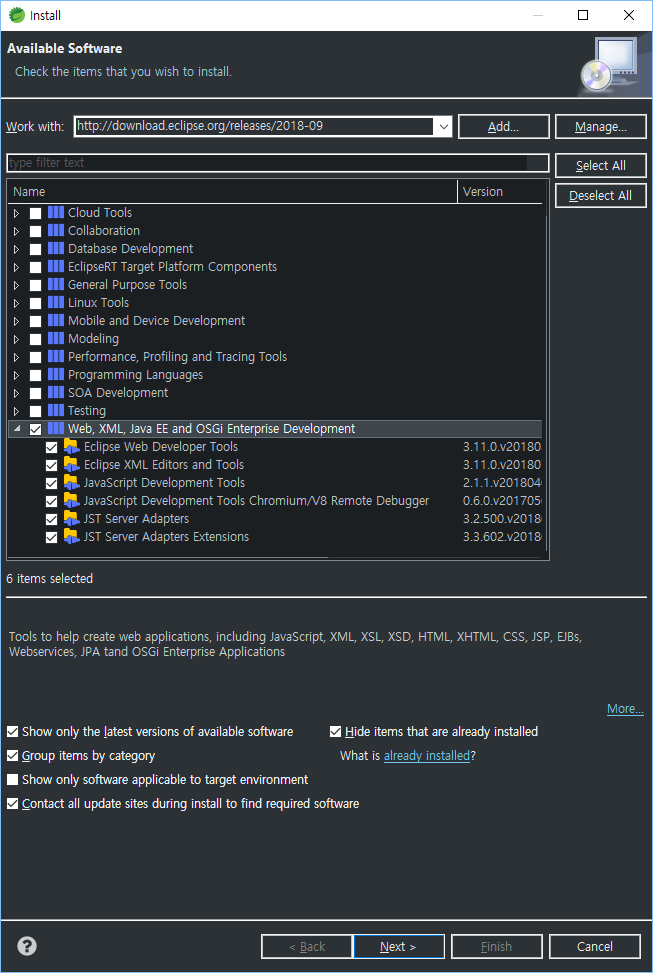Click the JST Server Adapters Extensions icon
The width and height of the screenshot is (653, 973).
(71, 537)
